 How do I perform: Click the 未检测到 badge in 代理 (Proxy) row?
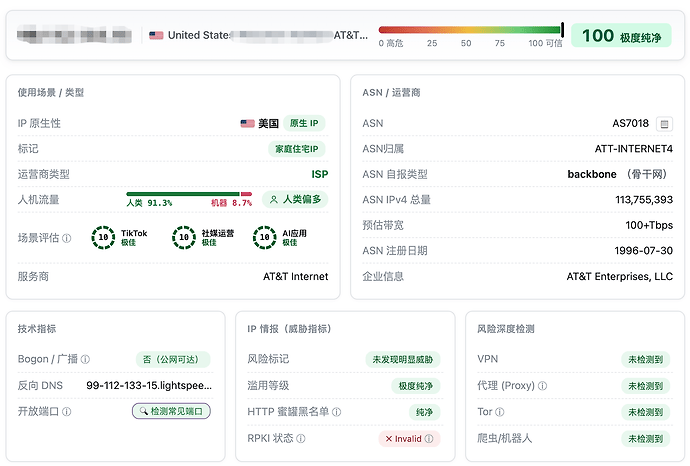click(646, 386)
